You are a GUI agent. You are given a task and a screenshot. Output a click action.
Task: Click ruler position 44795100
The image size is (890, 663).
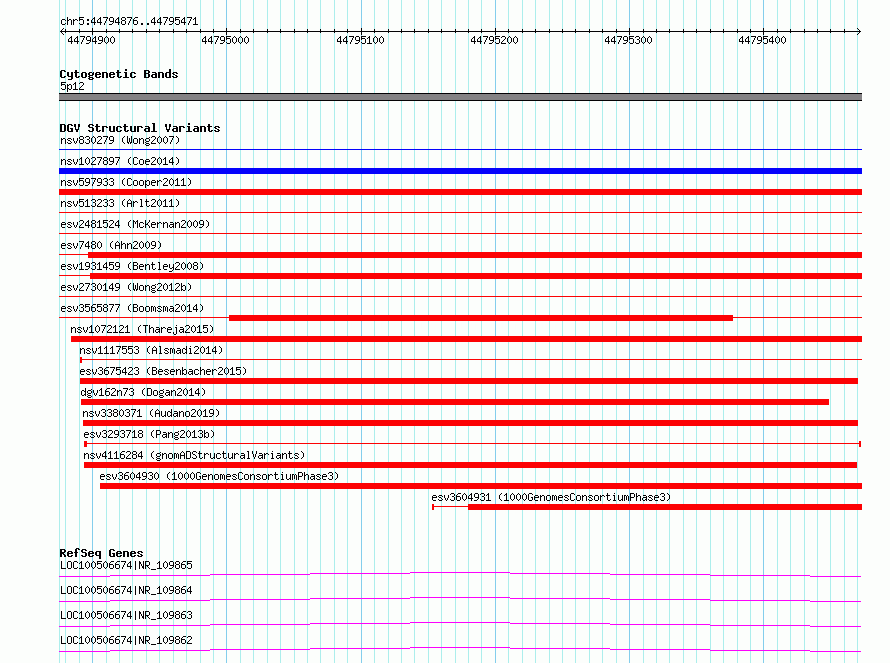click(x=360, y=40)
